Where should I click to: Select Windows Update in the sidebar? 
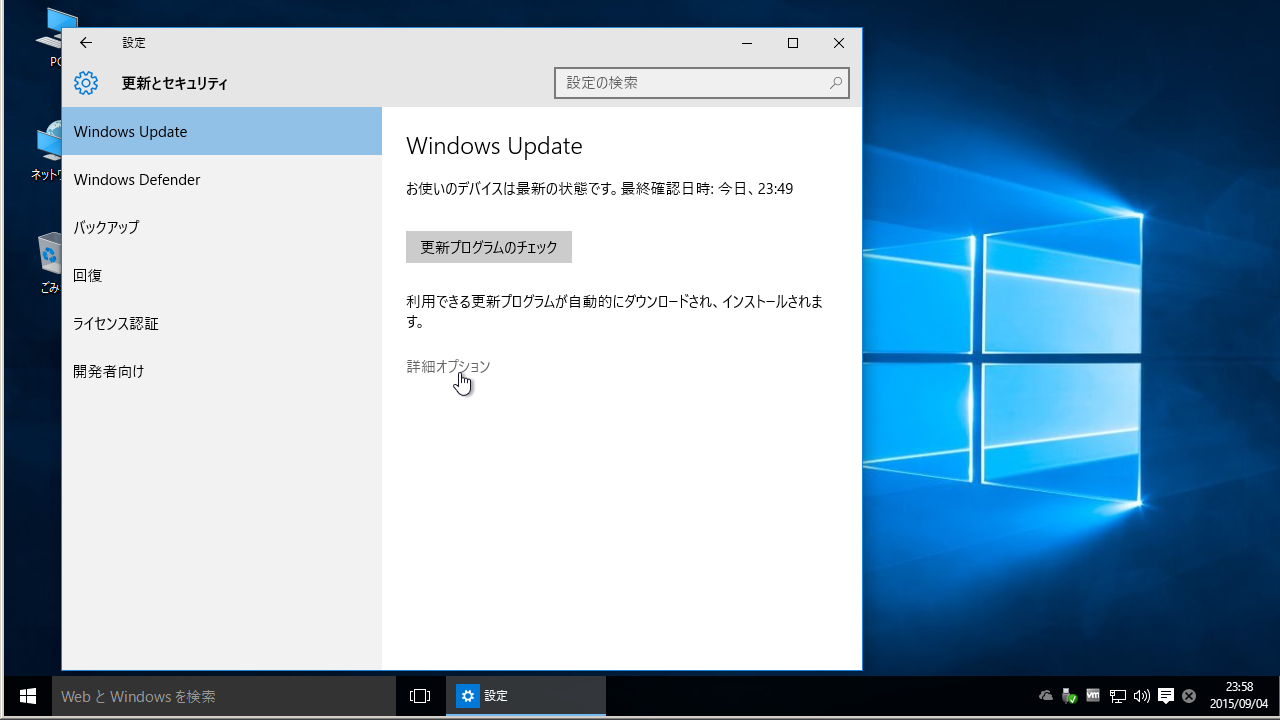pos(222,131)
